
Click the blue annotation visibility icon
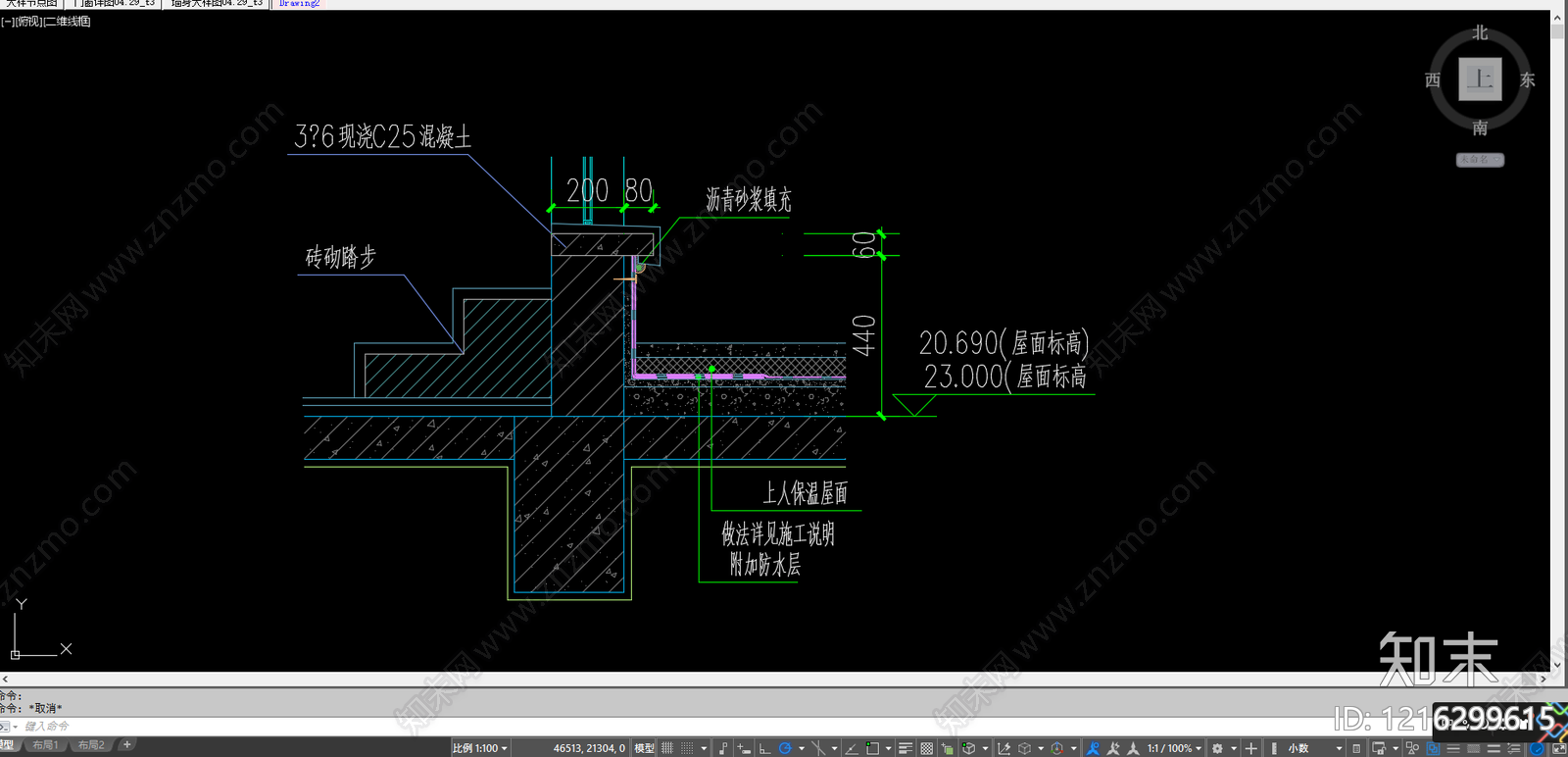pos(1093,748)
